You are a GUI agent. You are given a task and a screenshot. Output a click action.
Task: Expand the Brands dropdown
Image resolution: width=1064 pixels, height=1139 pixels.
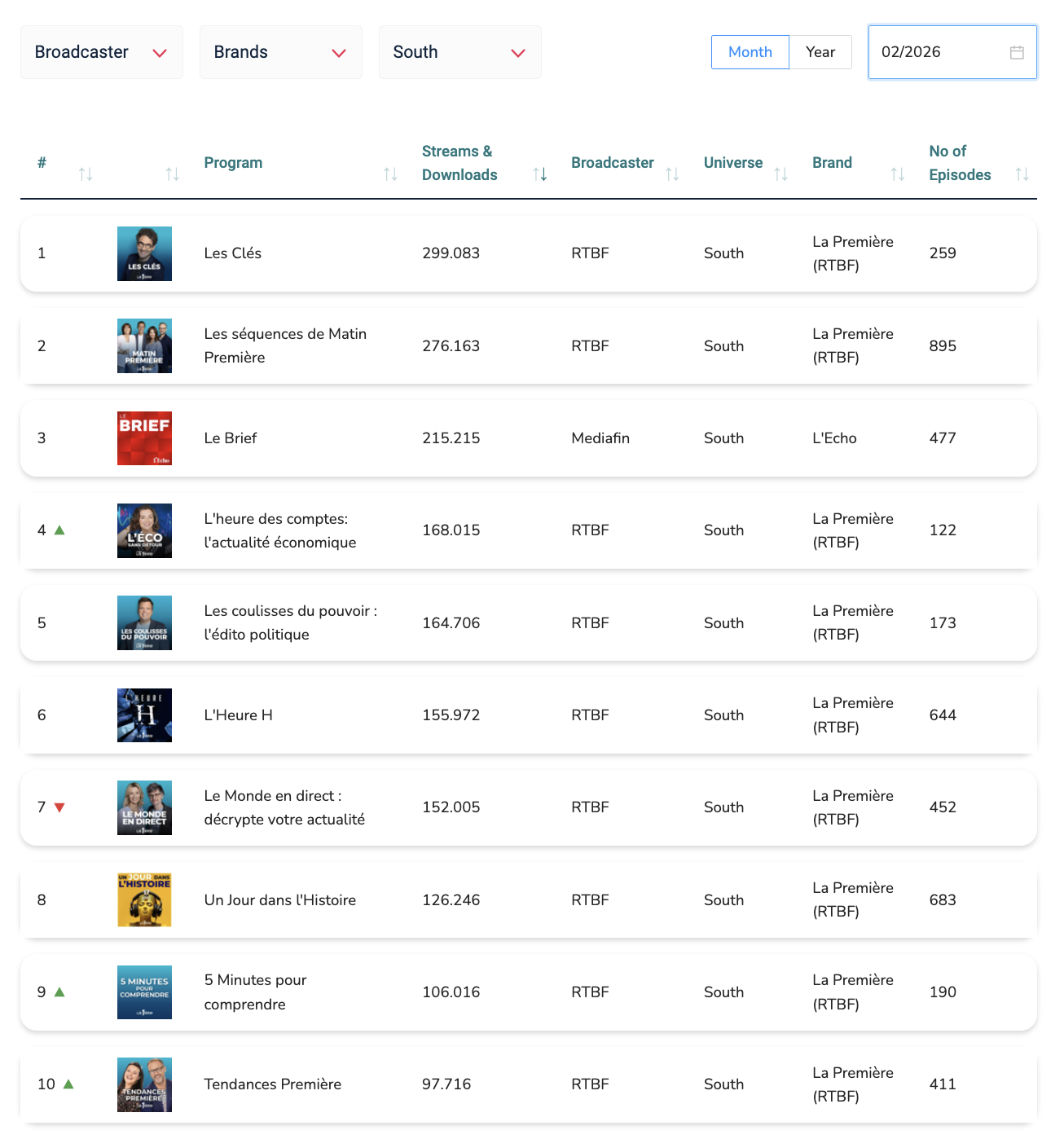(x=280, y=51)
